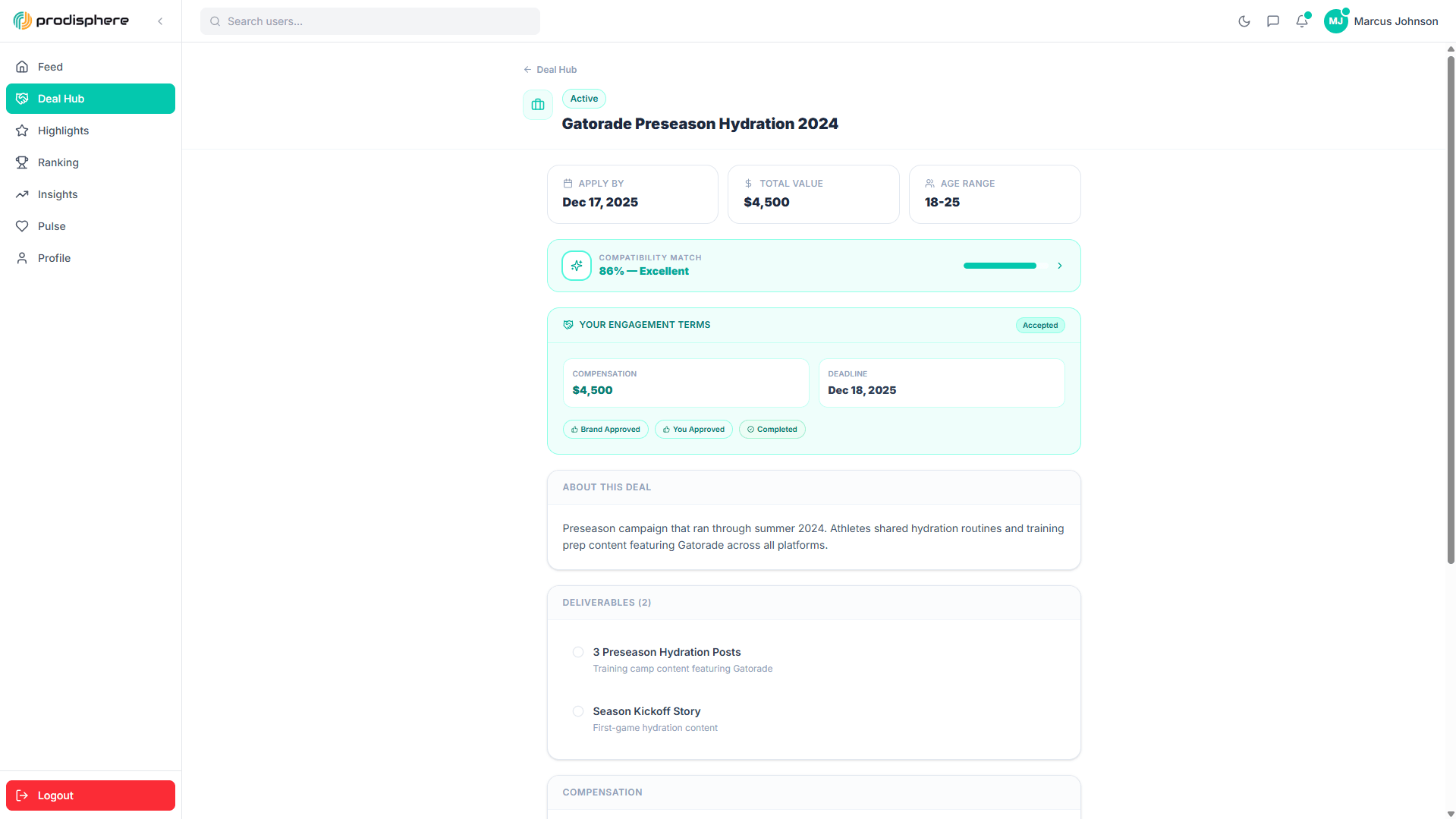Viewport: 1456px width, 819px height.
Task: Expand compatibility match details chevron
Action: pos(1059,266)
